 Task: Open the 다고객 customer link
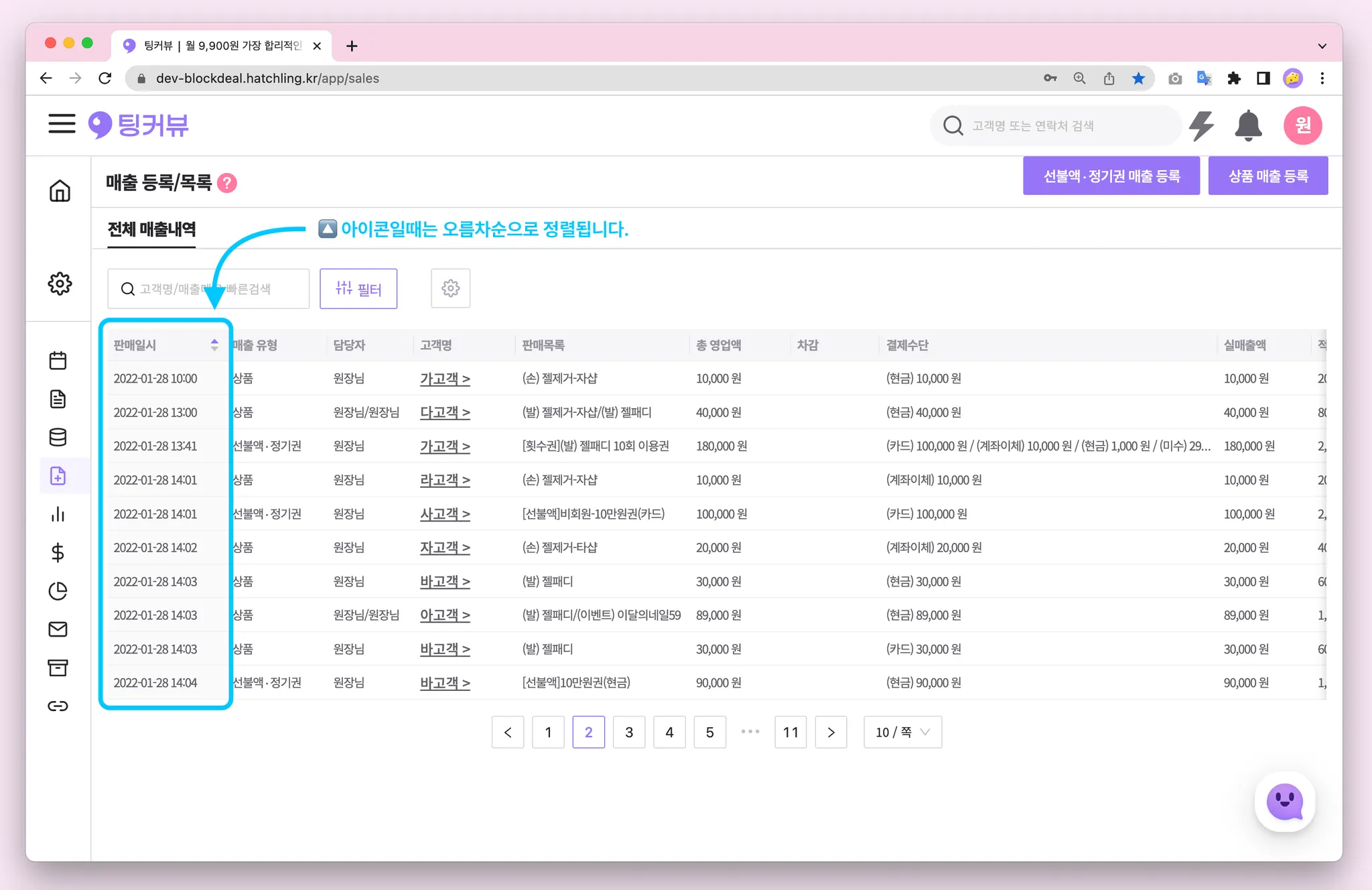coord(444,412)
